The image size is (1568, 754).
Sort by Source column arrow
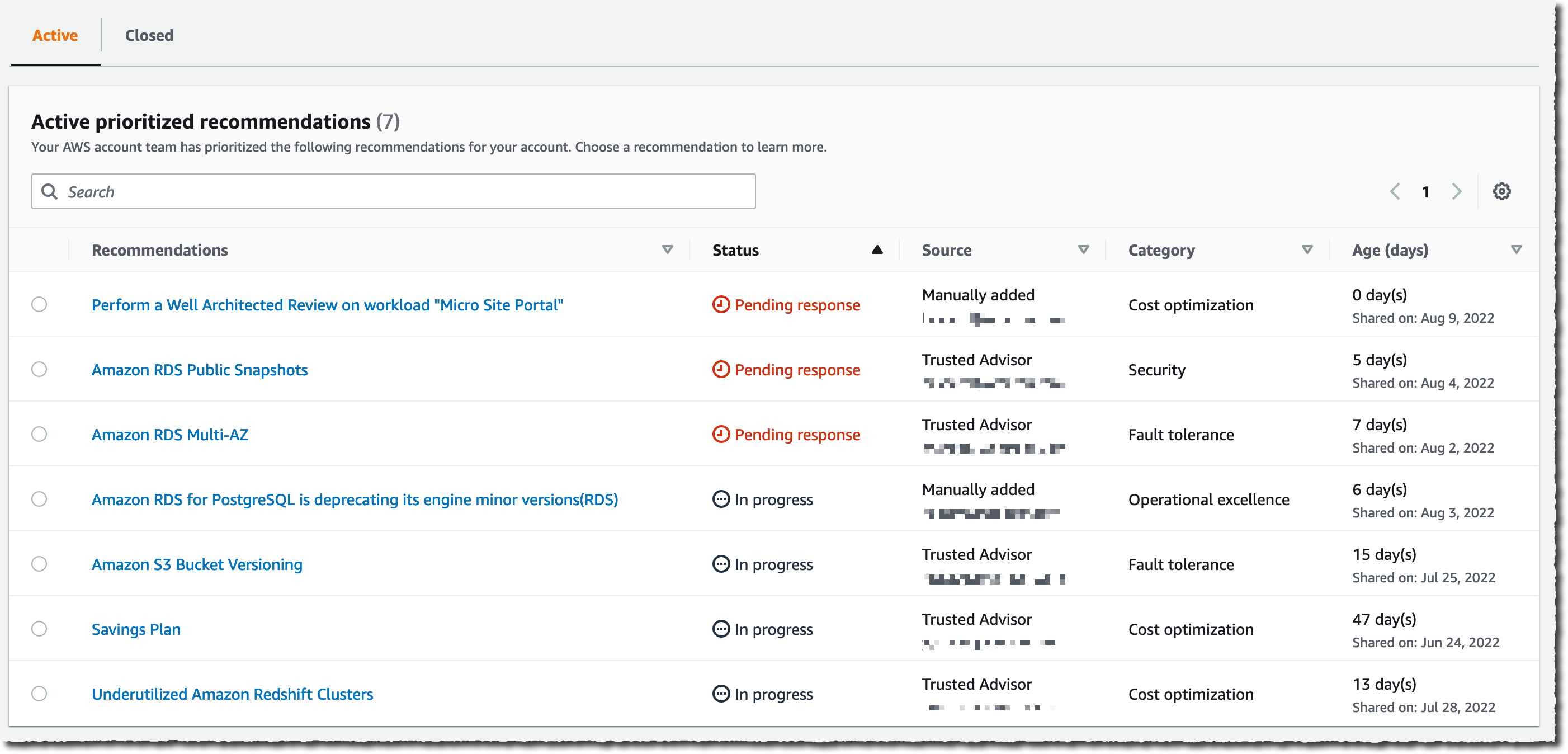click(x=1083, y=249)
